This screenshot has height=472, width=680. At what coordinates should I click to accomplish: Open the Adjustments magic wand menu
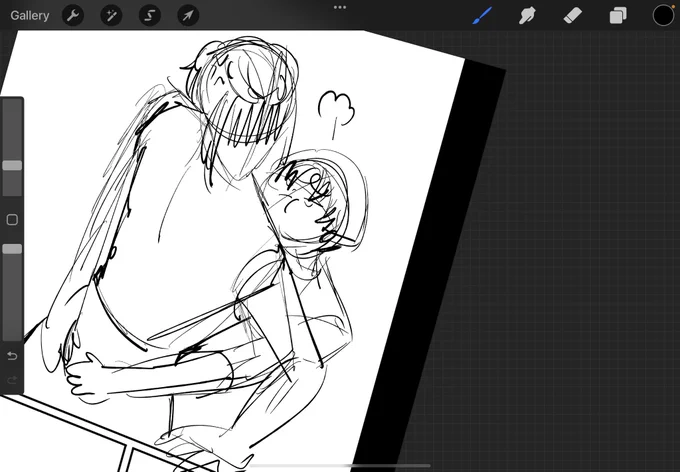(x=111, y=16)
